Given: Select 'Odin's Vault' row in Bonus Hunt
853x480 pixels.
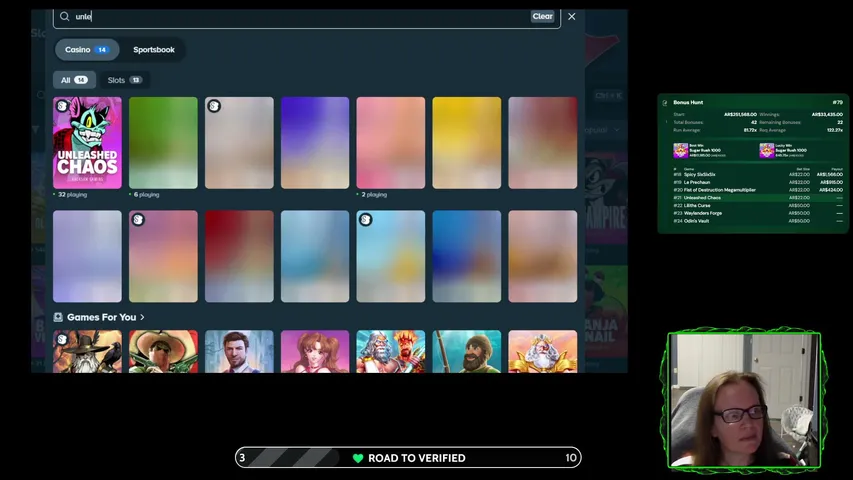Looking at the screenshot, I should pos(758,221).
